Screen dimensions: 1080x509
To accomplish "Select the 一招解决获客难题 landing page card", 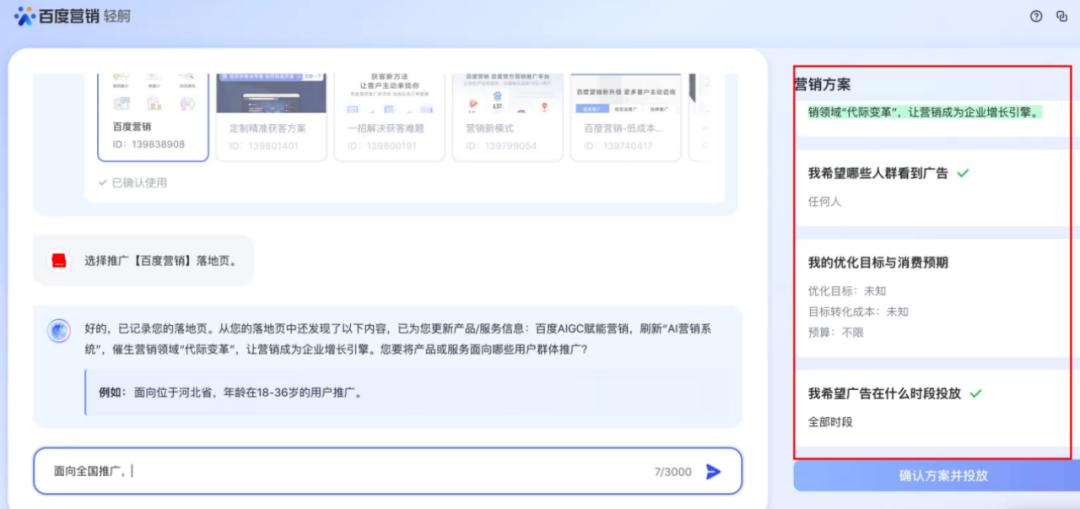I will [x=390, y=116].
